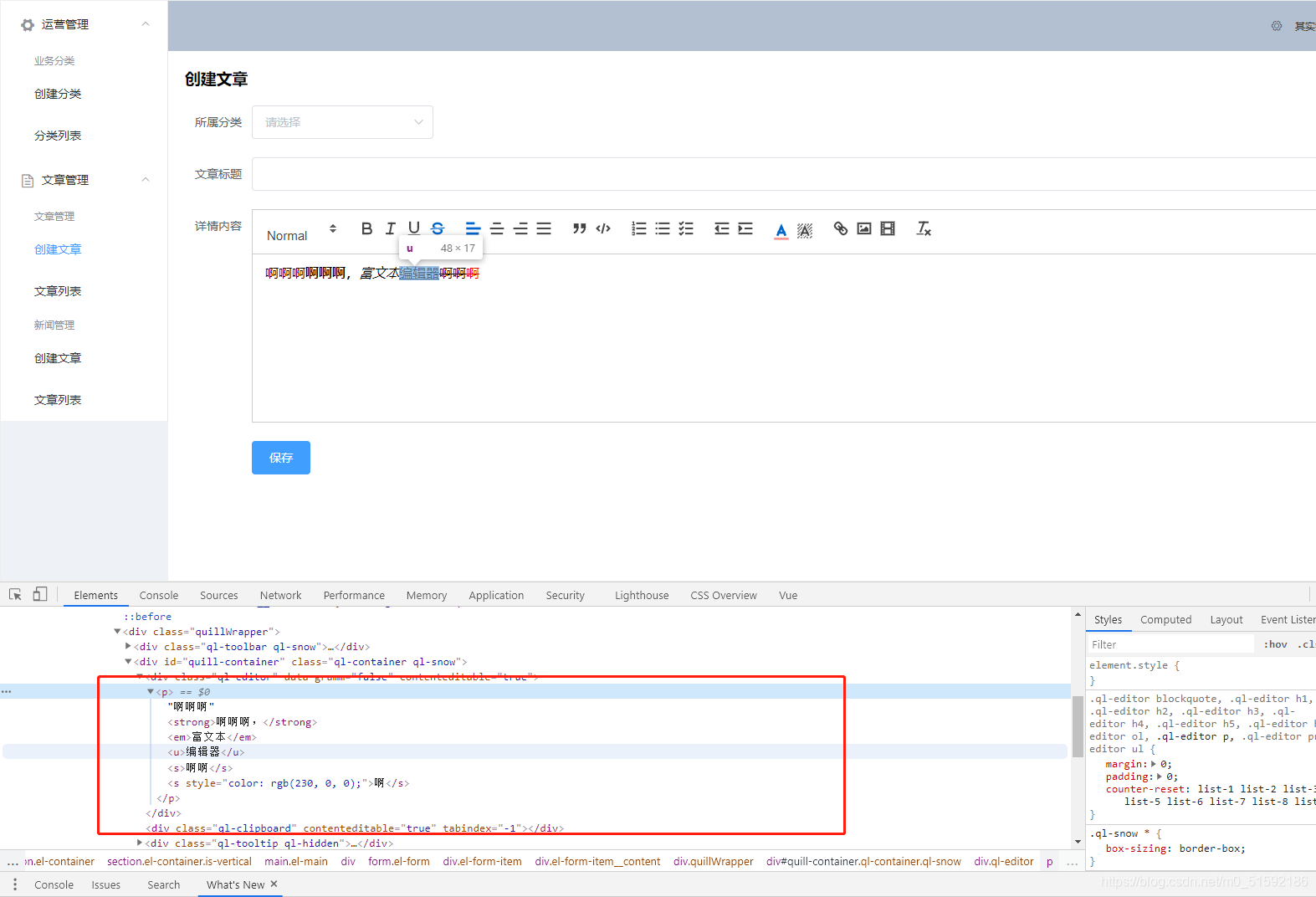Viewport: 1316px width, 897px height.
Task: Toggle bold formatting in editor toolbar
Action: coord(366,228)
